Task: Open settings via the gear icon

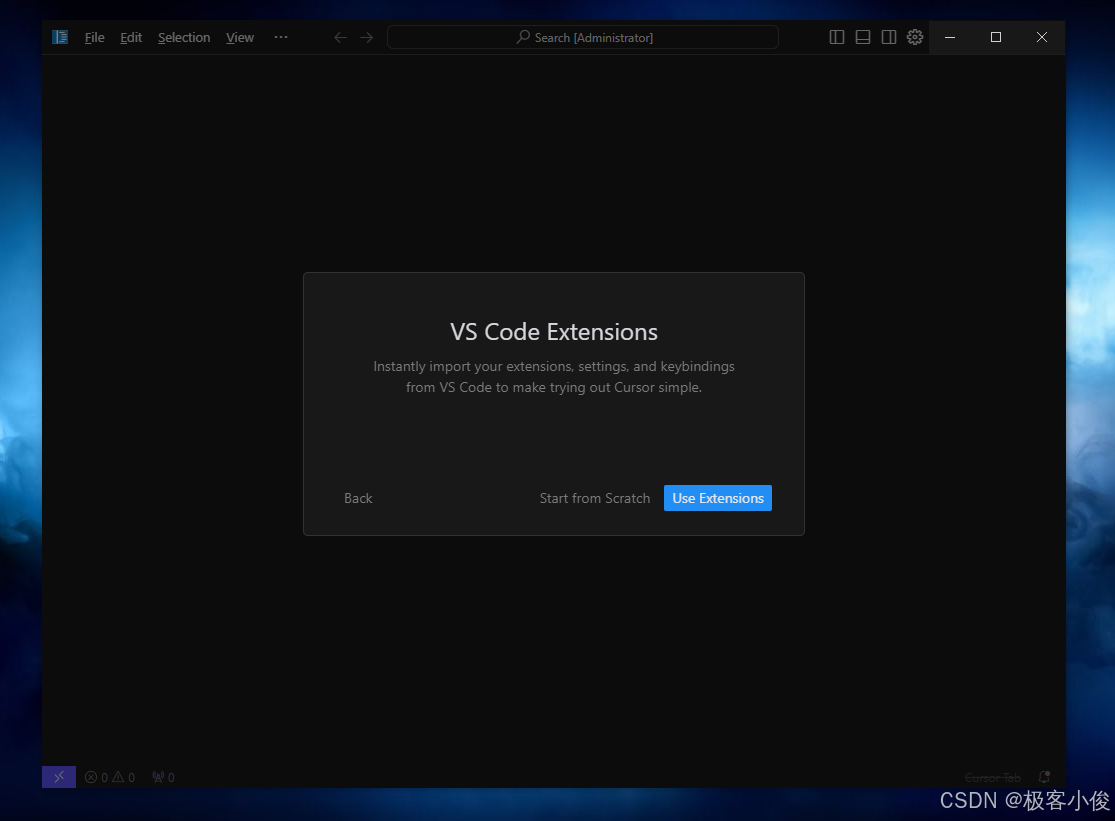Action: [x=915, y=37]
